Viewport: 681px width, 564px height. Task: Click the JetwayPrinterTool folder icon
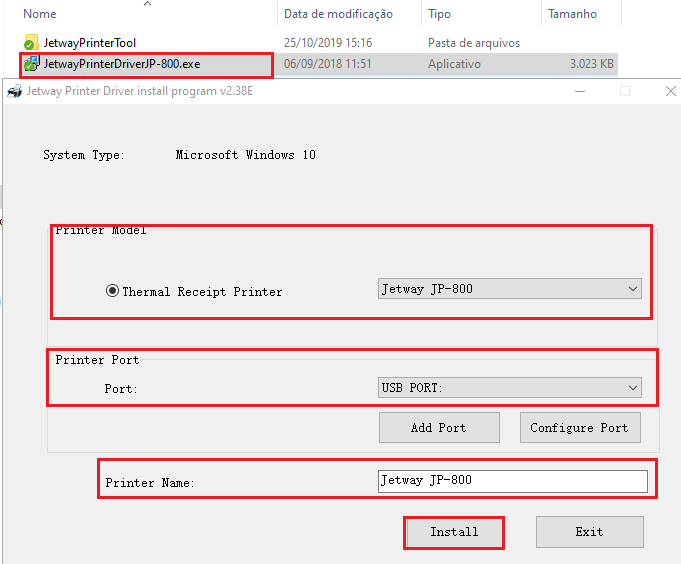click(30, 43)
